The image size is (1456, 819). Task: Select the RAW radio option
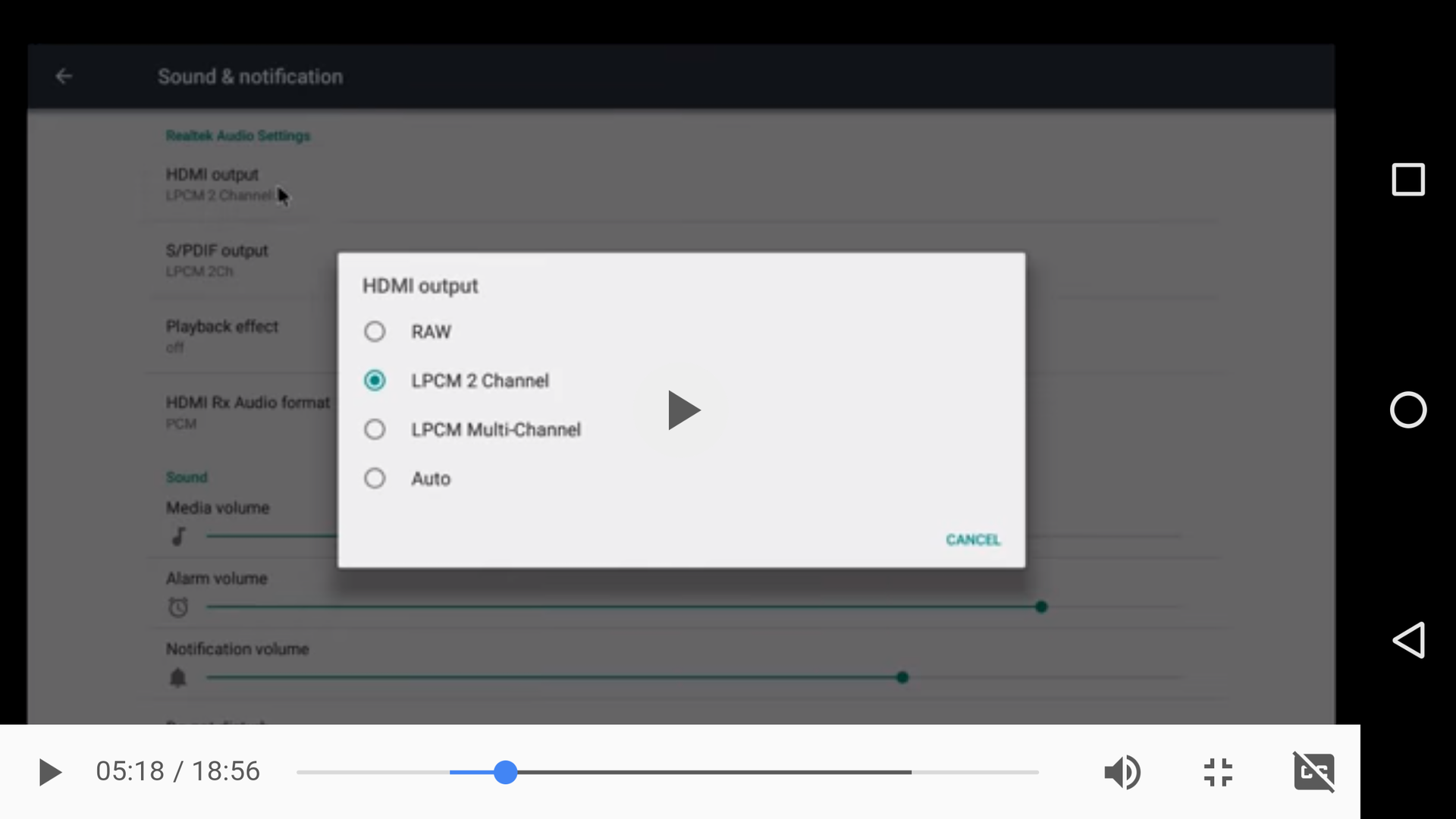[x=375, y=331]
